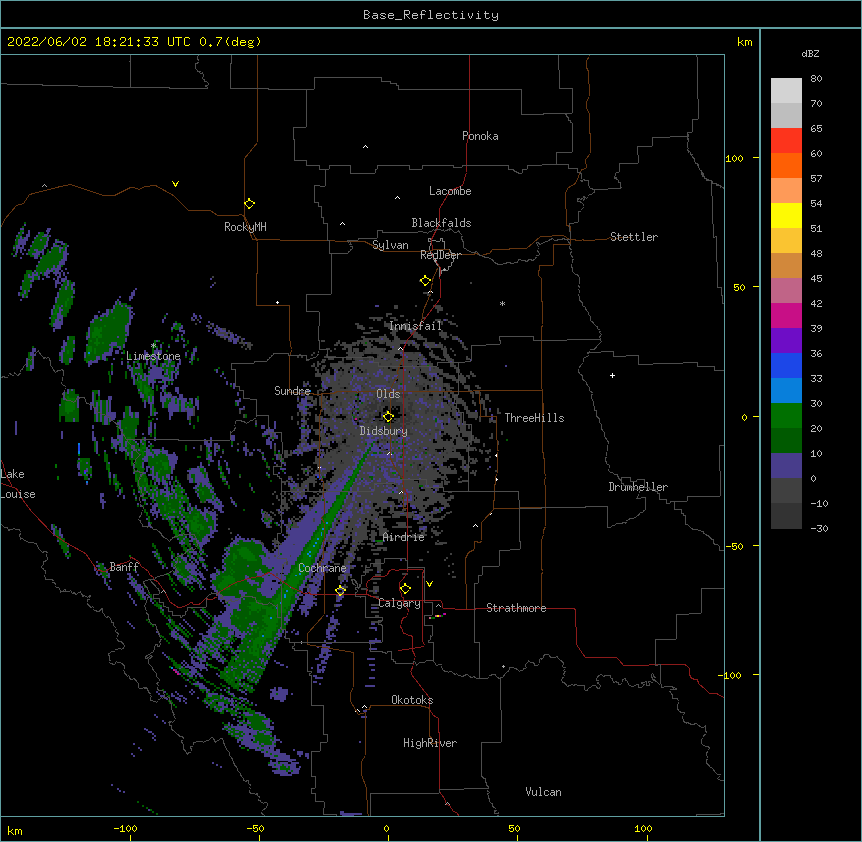Select the Olds label
Viewport: 862px width, 842px height.
(388, 394)
